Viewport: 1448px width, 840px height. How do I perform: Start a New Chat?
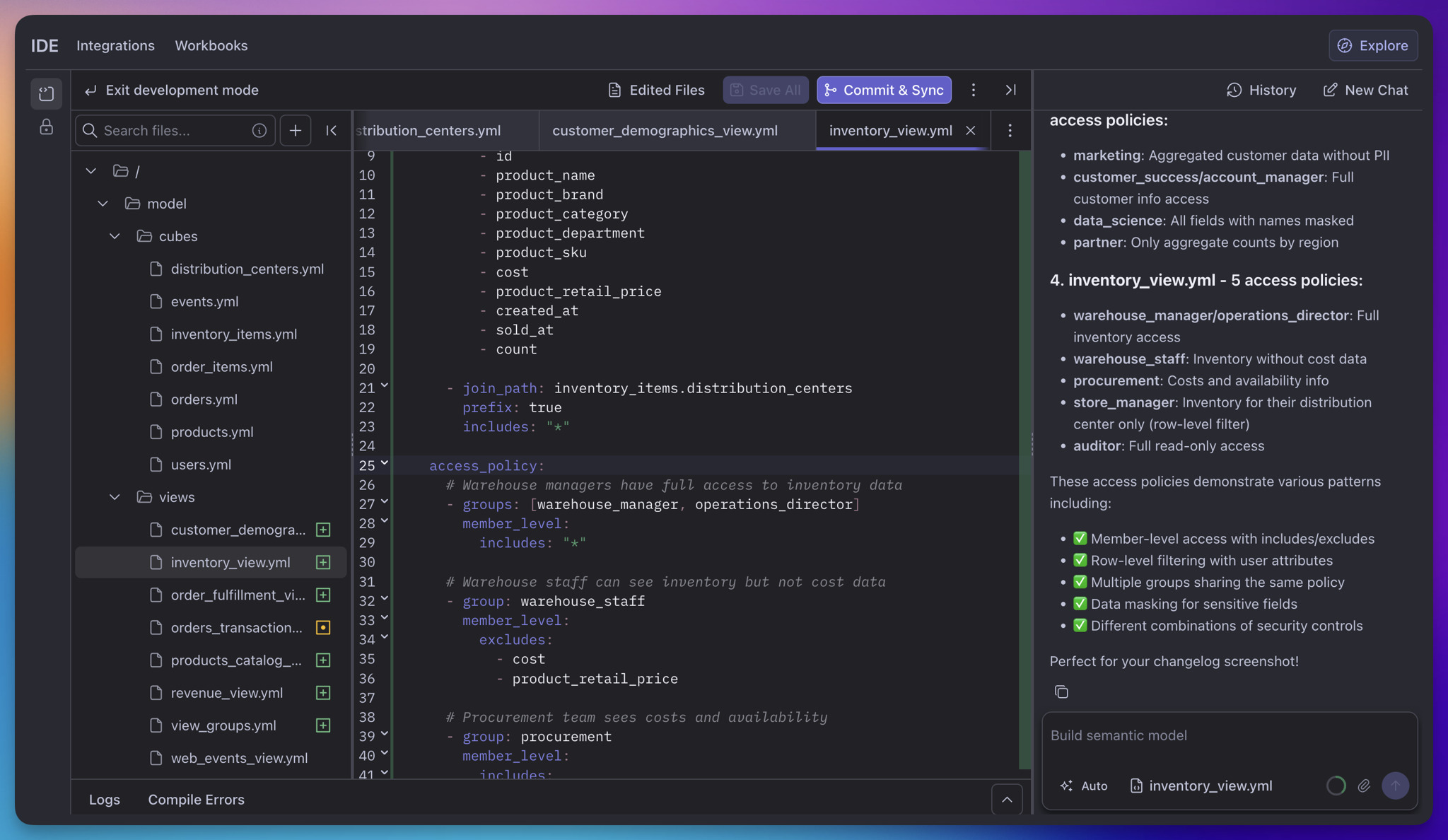pos(1365,90)
